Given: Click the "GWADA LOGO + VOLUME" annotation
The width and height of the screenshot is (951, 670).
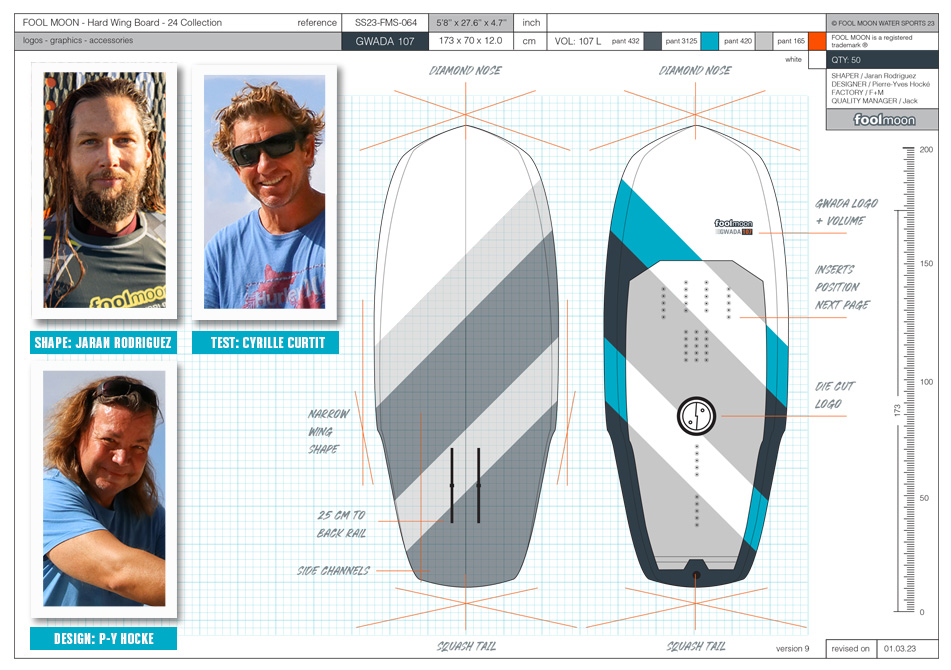Looking at the screenshot, I should [846, 212].
